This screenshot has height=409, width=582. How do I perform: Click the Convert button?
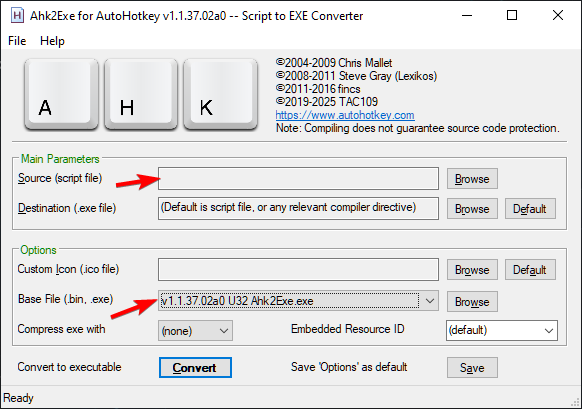(x=195, y=367)
